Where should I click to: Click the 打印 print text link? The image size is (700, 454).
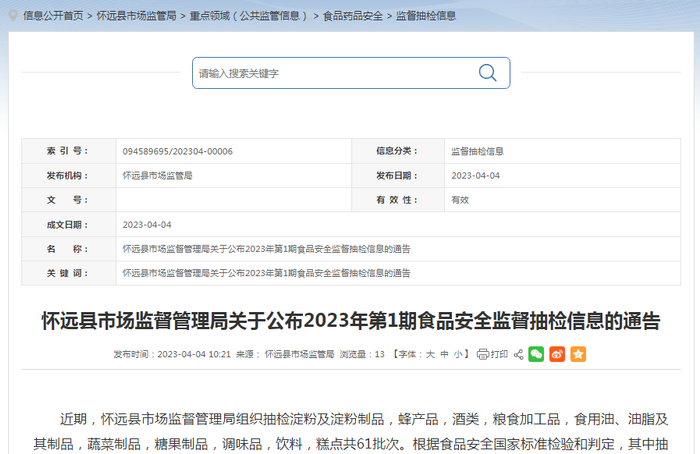(x=499, y=354)
